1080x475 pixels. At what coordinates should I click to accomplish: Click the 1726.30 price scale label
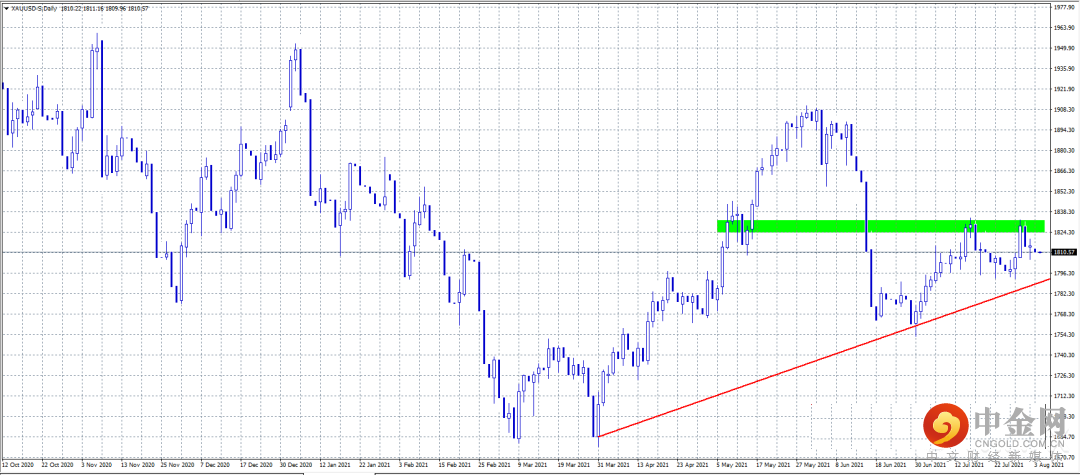click(1064, 375)
